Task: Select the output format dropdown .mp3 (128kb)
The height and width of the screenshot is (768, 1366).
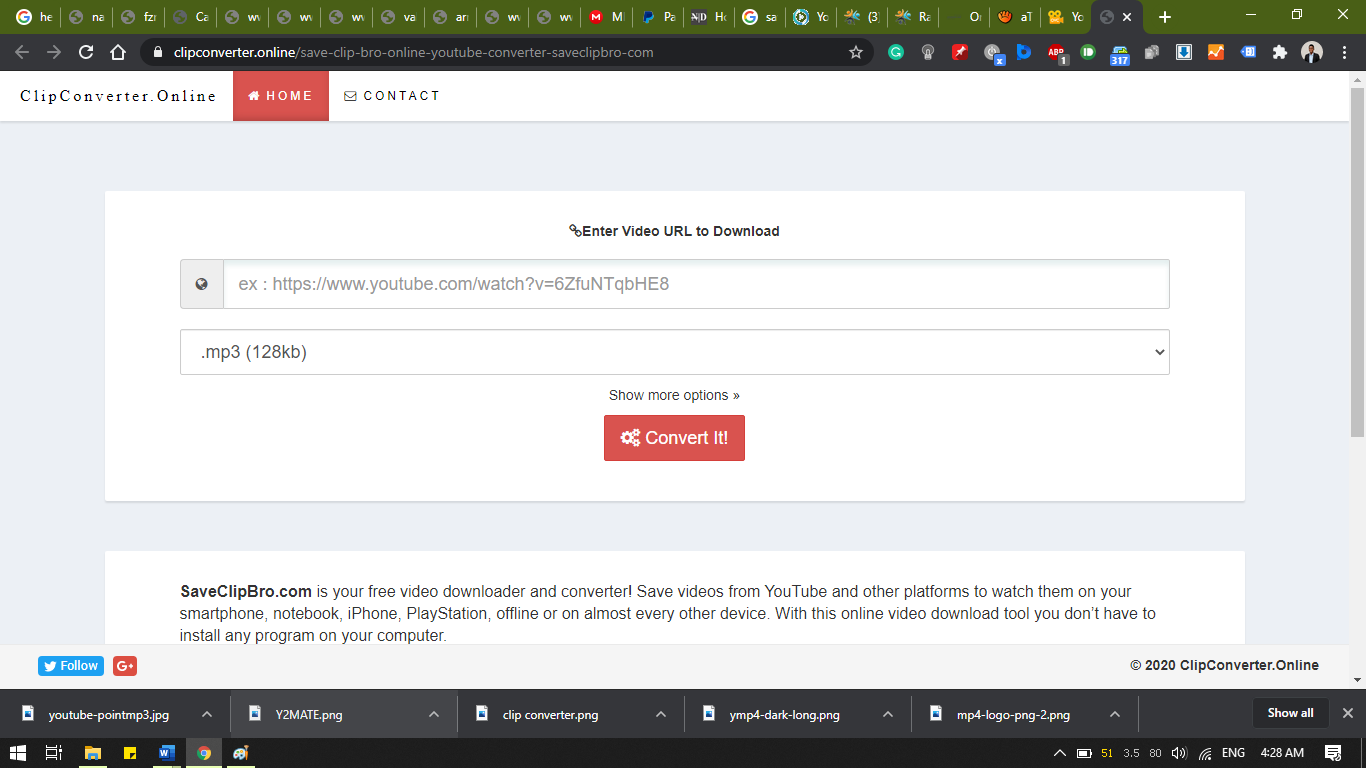Action: click(674, 352)
